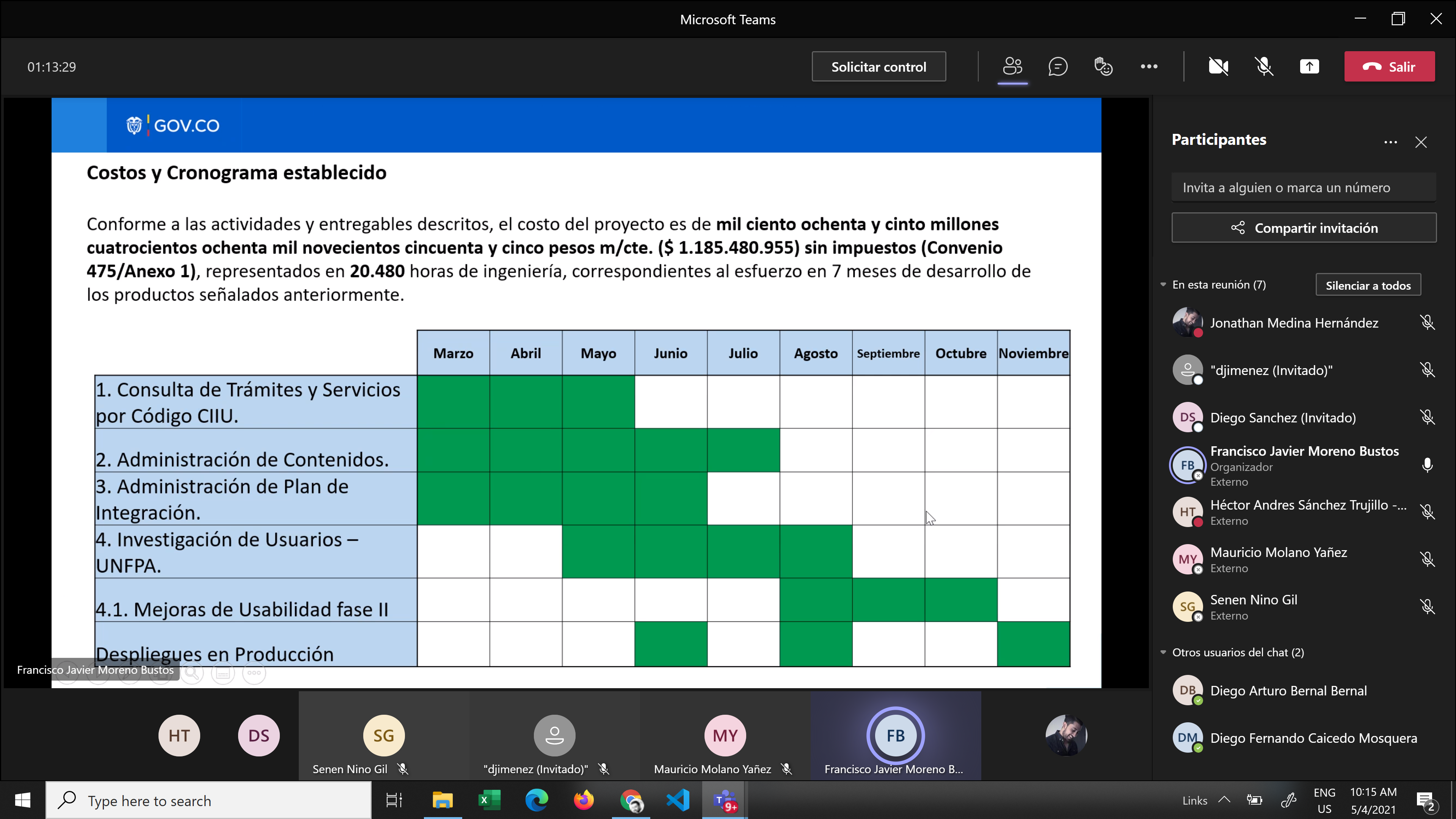Toggle mic icon for Senen Nino Gil
Screen dimensions: 1456x819
click(x=1427, y=607)
